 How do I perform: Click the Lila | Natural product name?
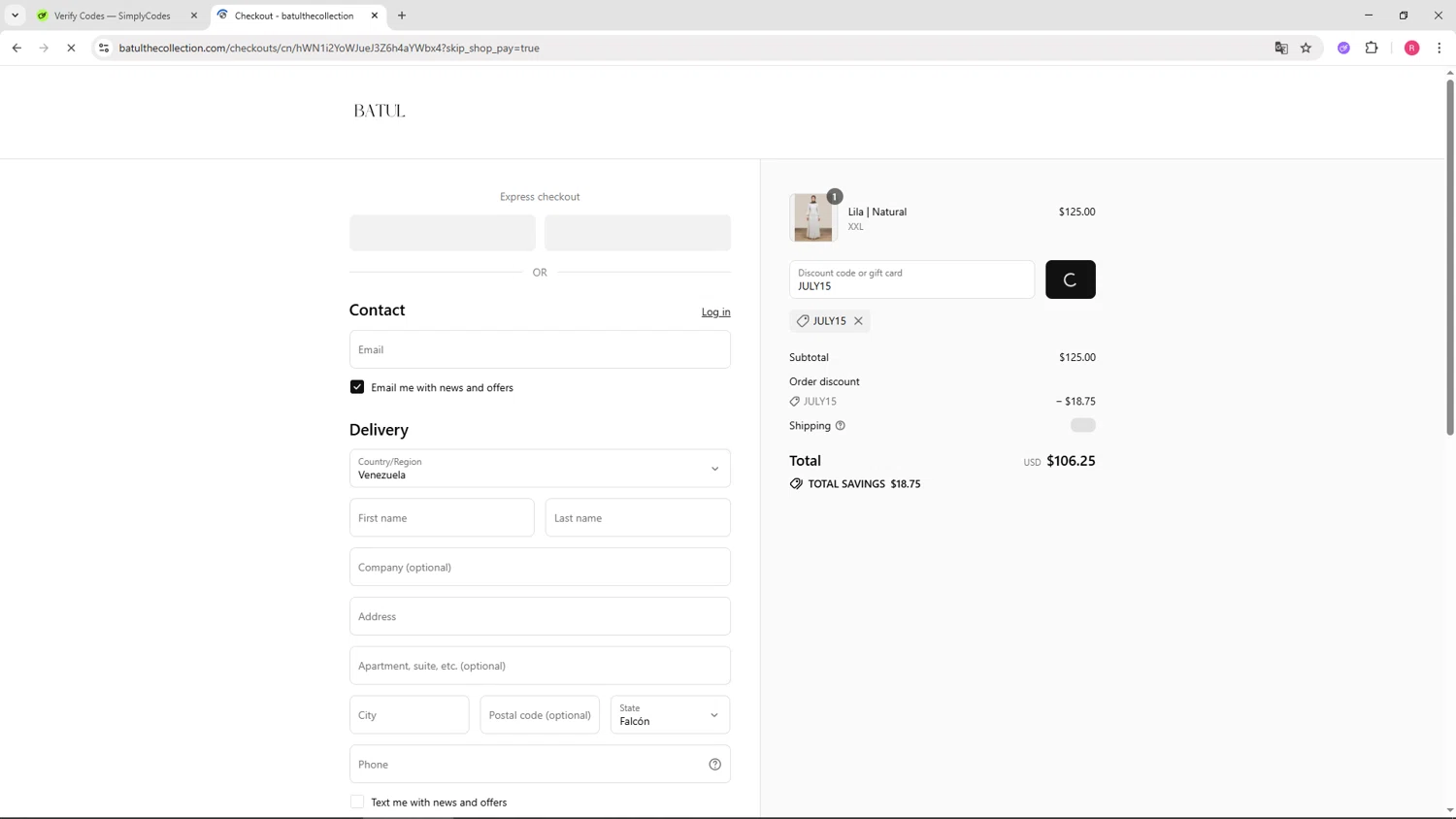pyautogui.click(x=877, y=212)
